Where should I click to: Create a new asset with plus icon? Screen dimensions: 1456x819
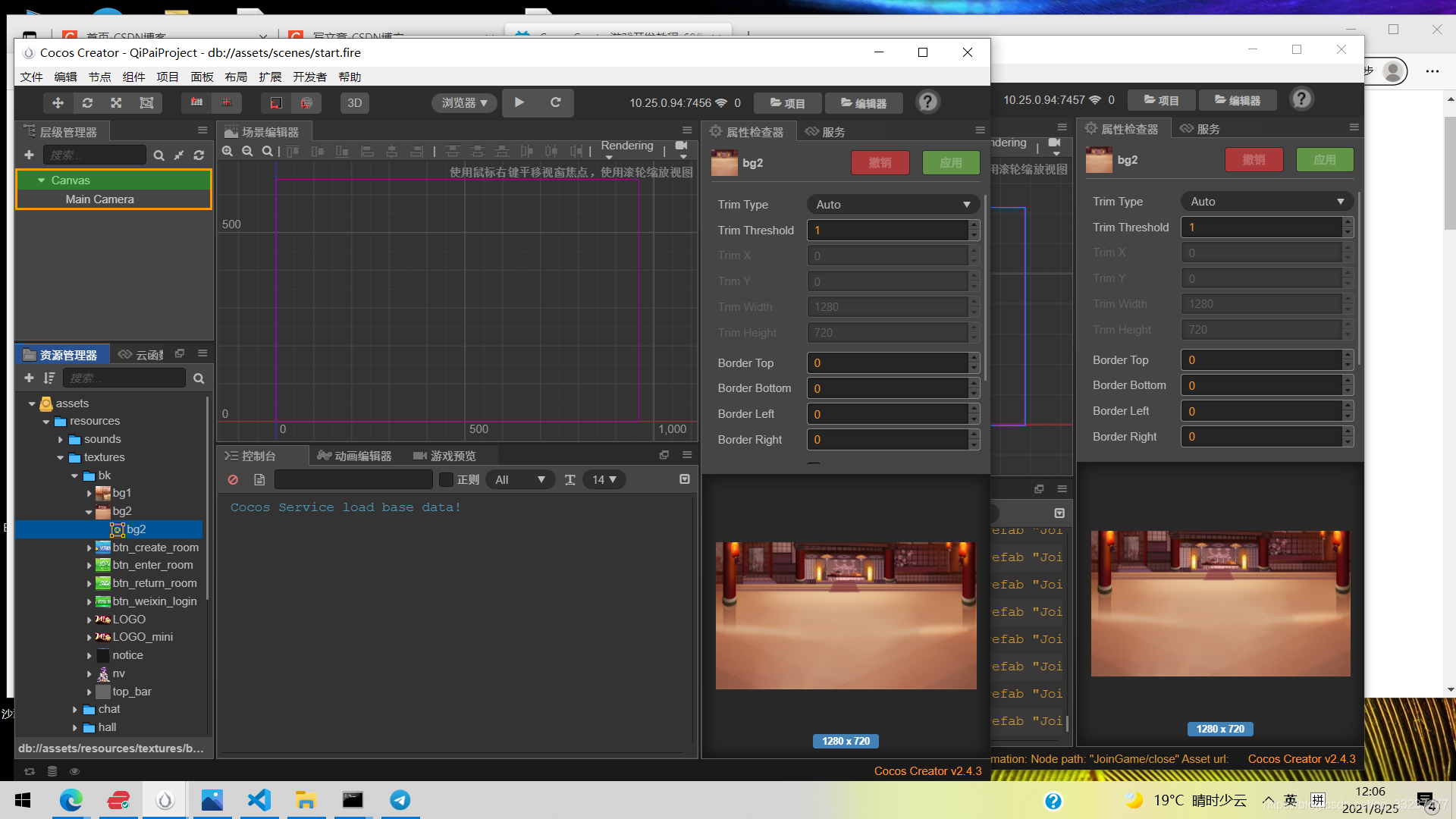pyautogui.click(x=29, y=378)
